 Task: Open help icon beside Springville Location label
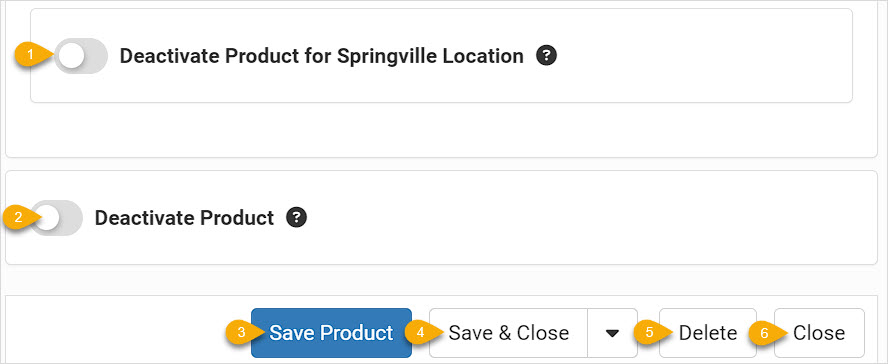pos(547,55)
